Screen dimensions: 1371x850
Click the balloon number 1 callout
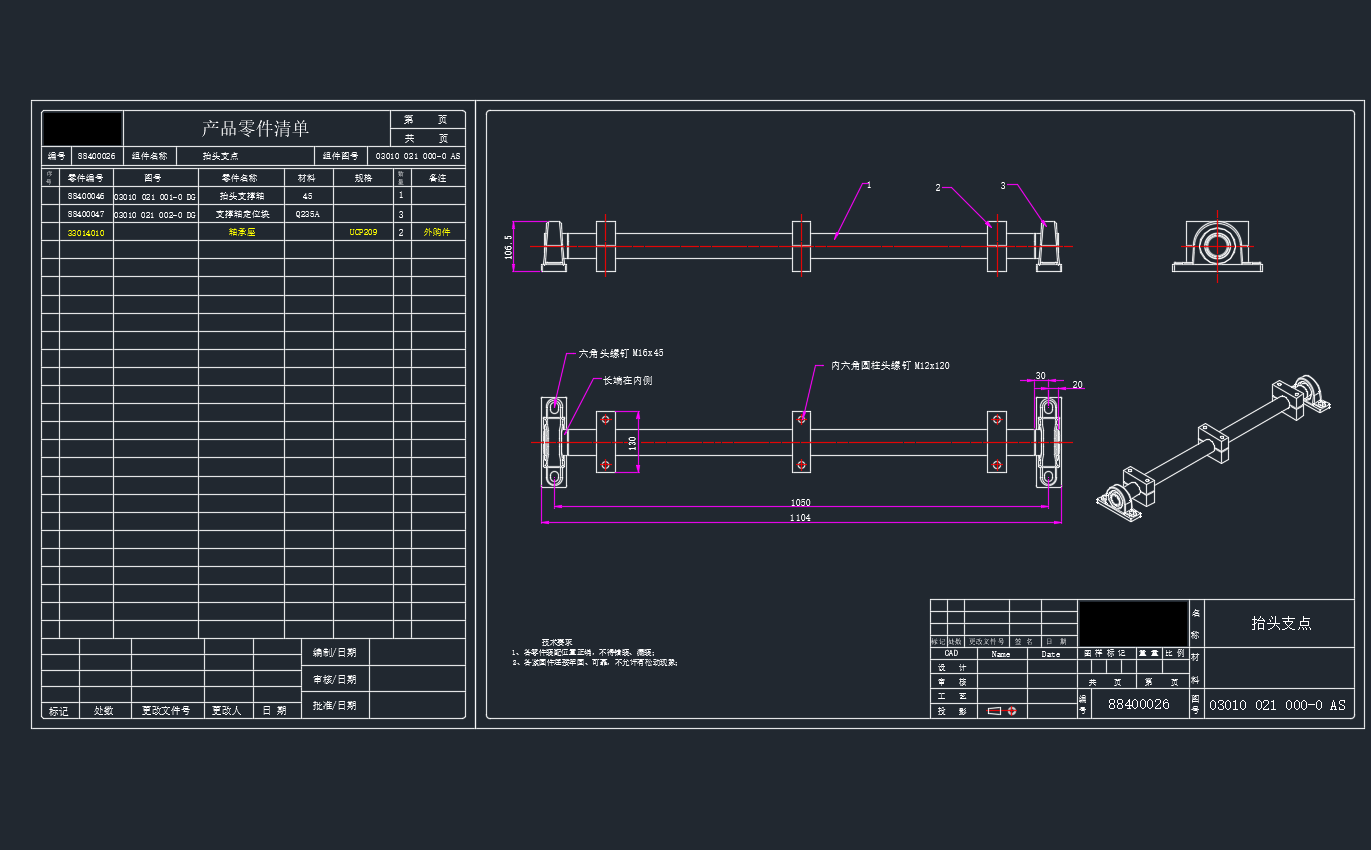tap(868, 185)
